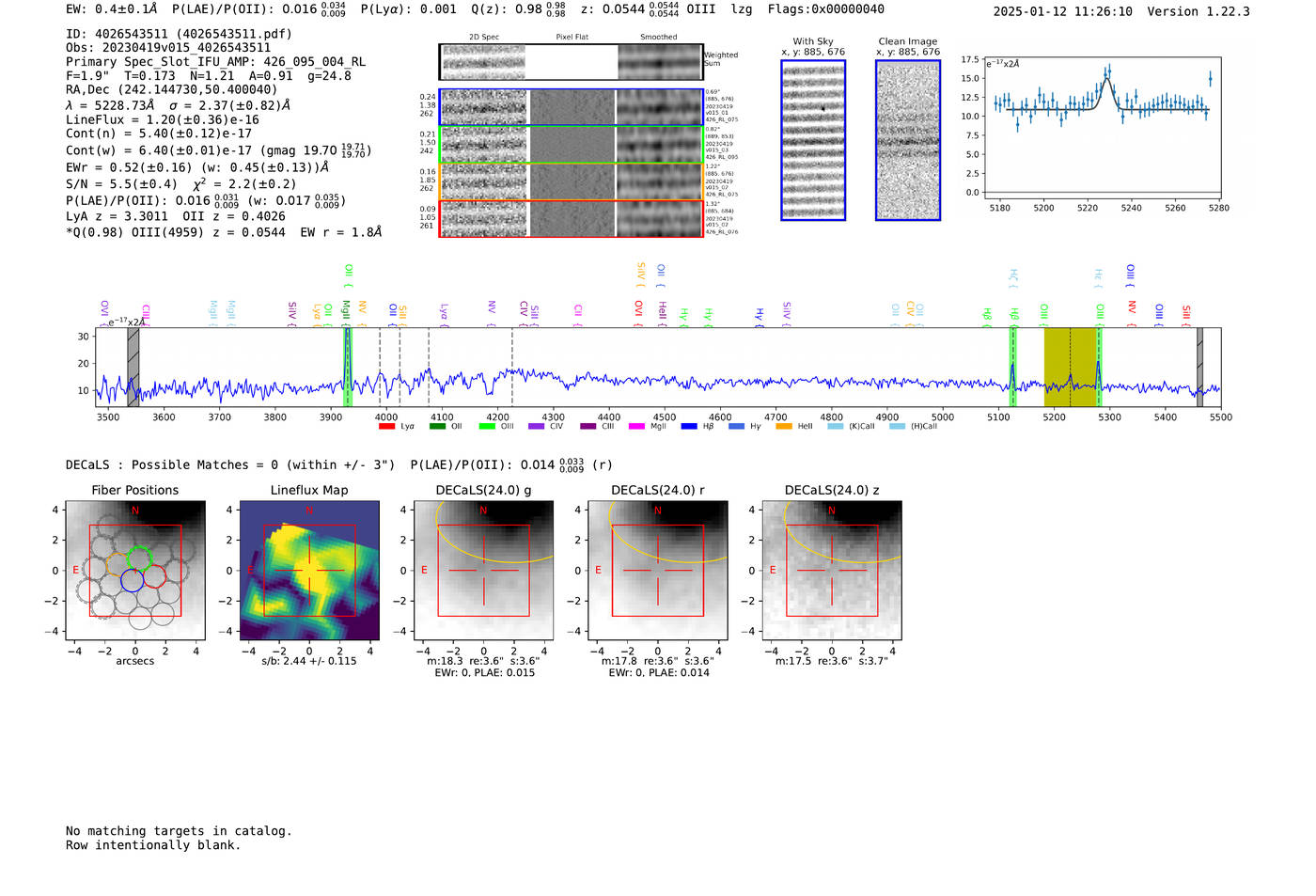Pick the Hβ blue legend swatch

pos(689,427)
